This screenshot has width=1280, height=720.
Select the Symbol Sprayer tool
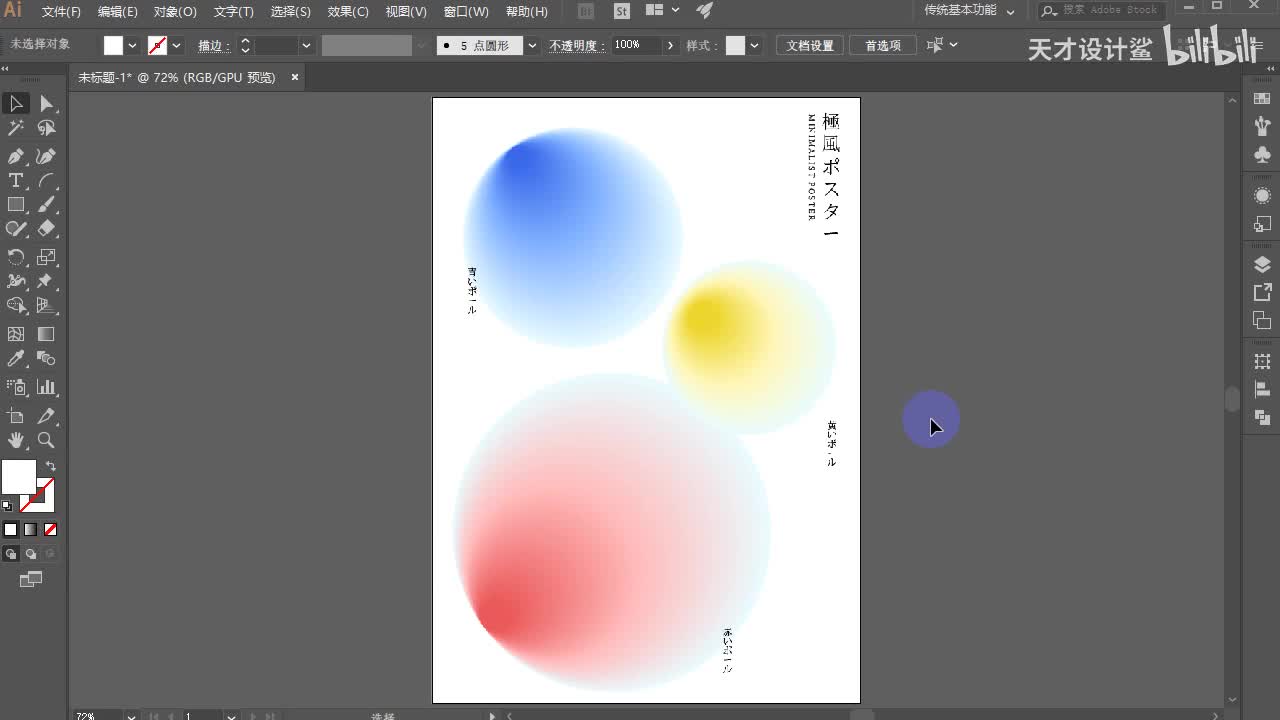pos(16,387)
